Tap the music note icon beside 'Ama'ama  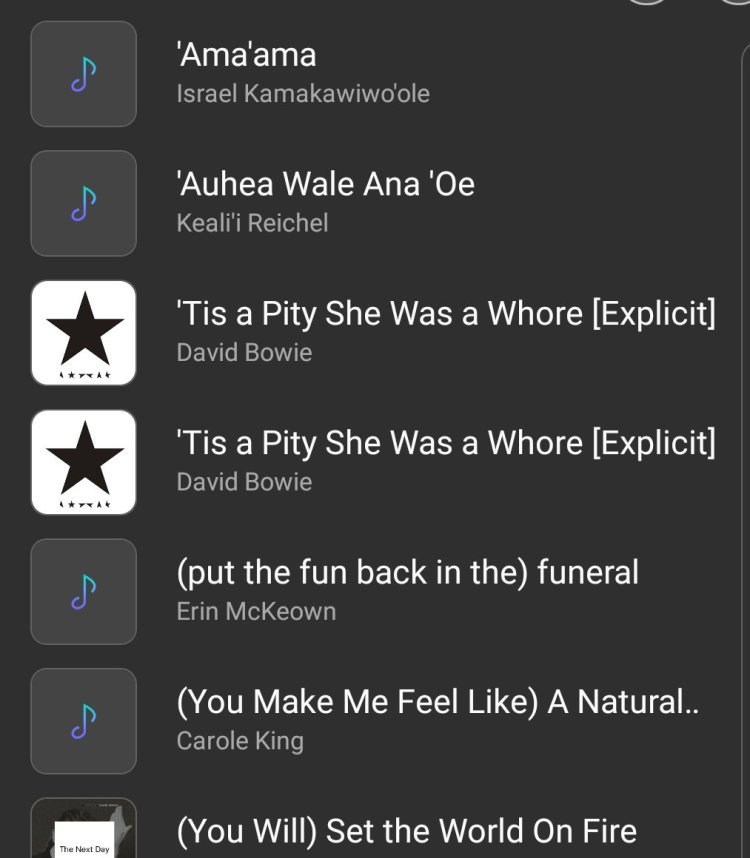click(x=83, y=74)
